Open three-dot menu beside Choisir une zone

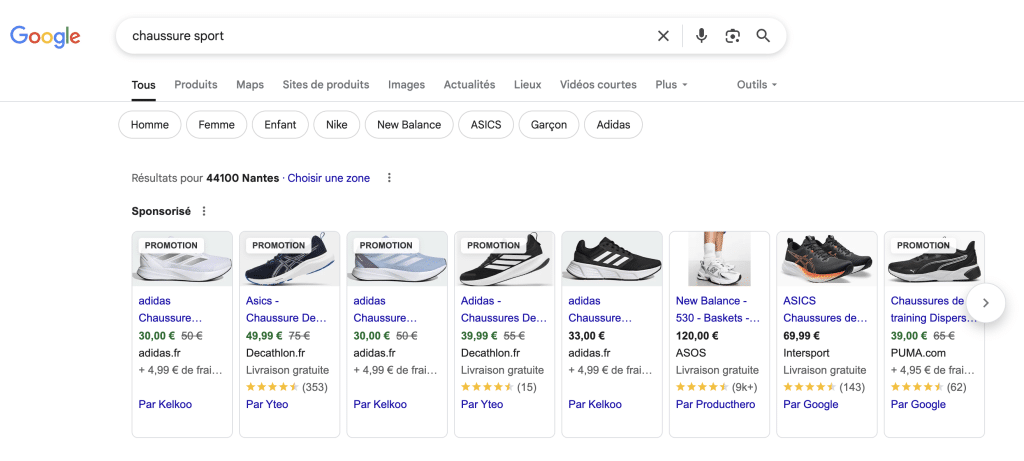pyautogui.click(x=389, y=178)
